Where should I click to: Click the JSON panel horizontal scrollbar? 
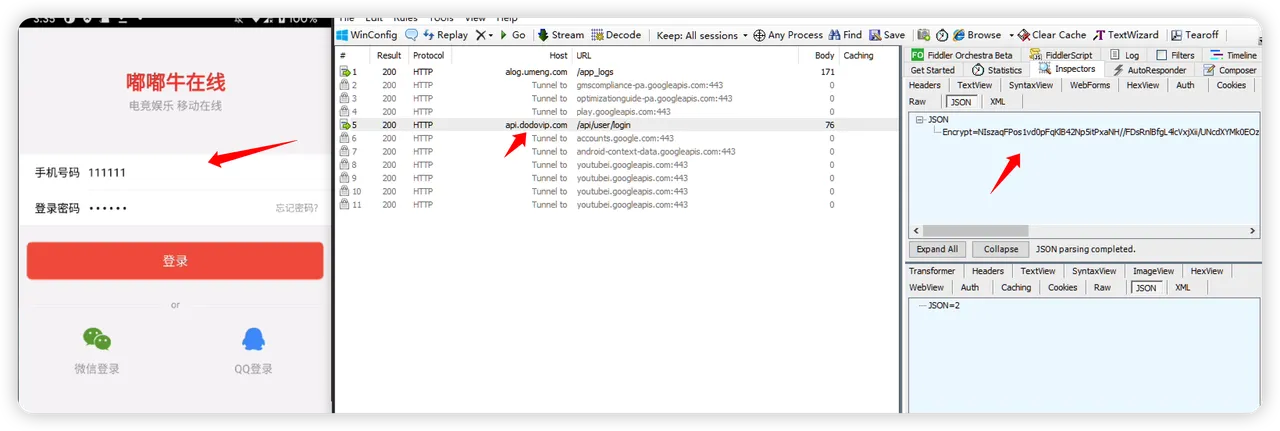1000,231
